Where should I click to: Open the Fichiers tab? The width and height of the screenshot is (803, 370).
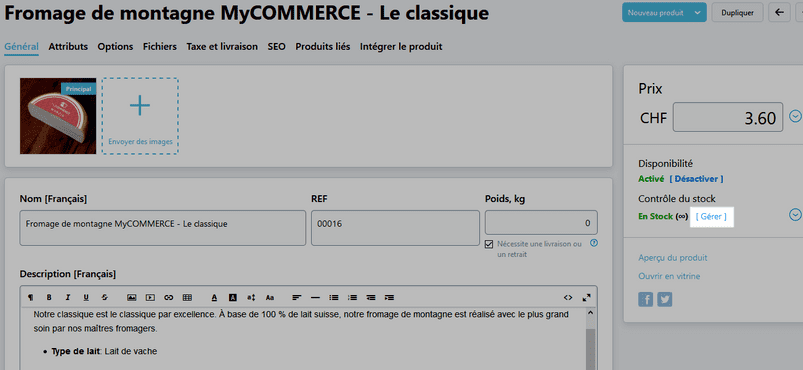tap(160, 47)
